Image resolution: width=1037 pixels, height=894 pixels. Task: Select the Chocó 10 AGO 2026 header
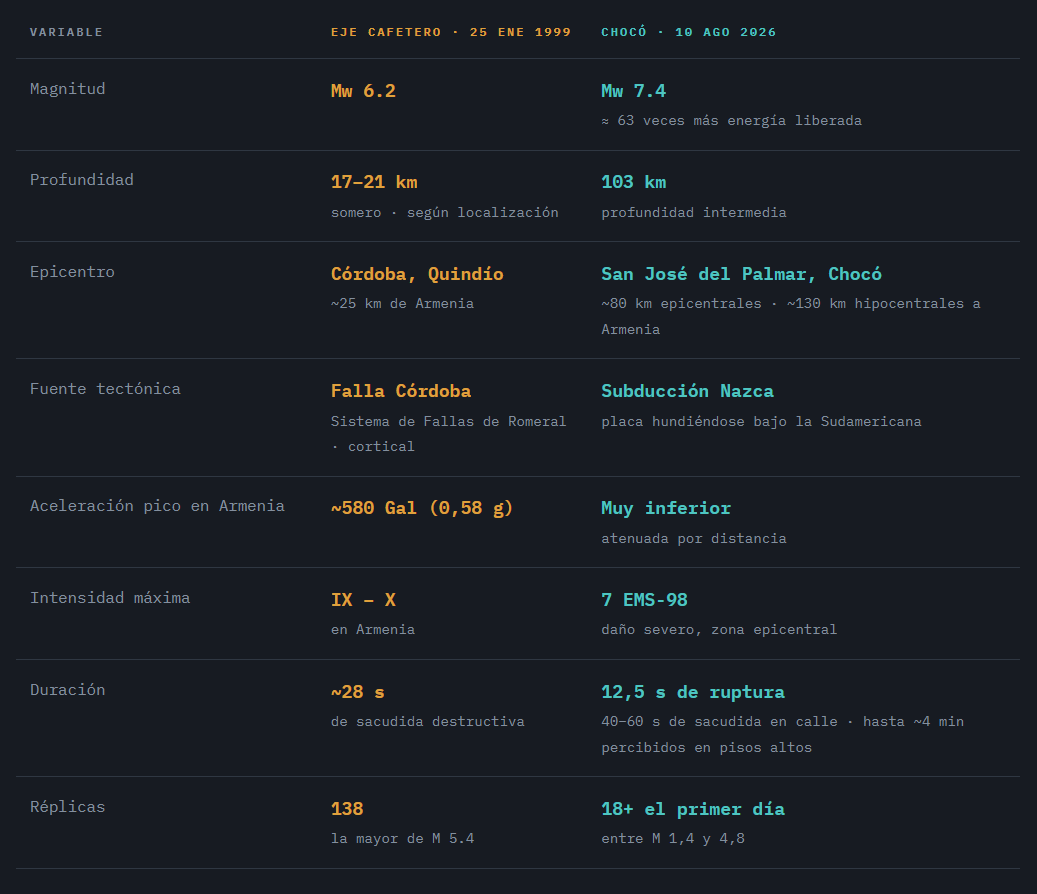pos(688,32)
